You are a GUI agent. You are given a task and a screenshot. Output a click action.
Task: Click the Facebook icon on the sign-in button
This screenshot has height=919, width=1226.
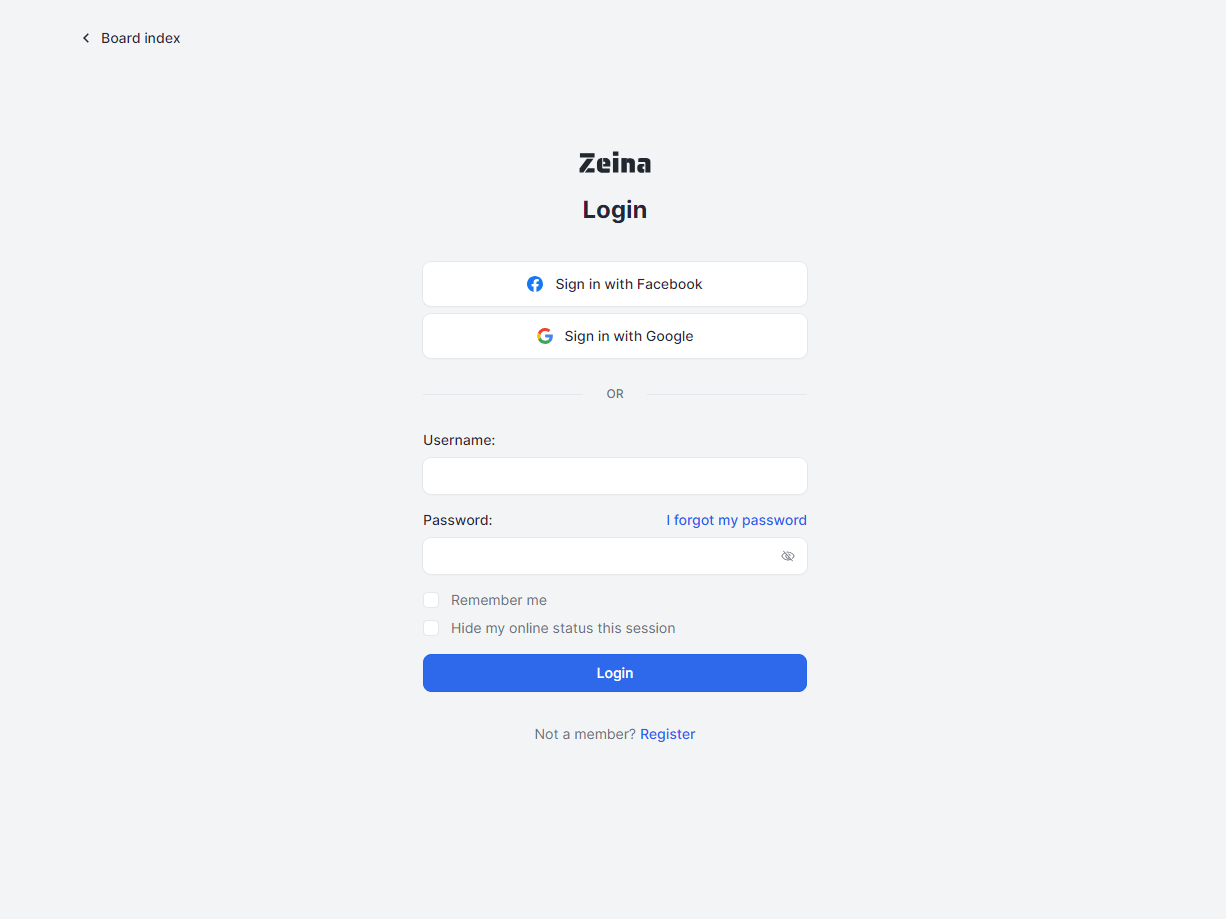point(535,284)
